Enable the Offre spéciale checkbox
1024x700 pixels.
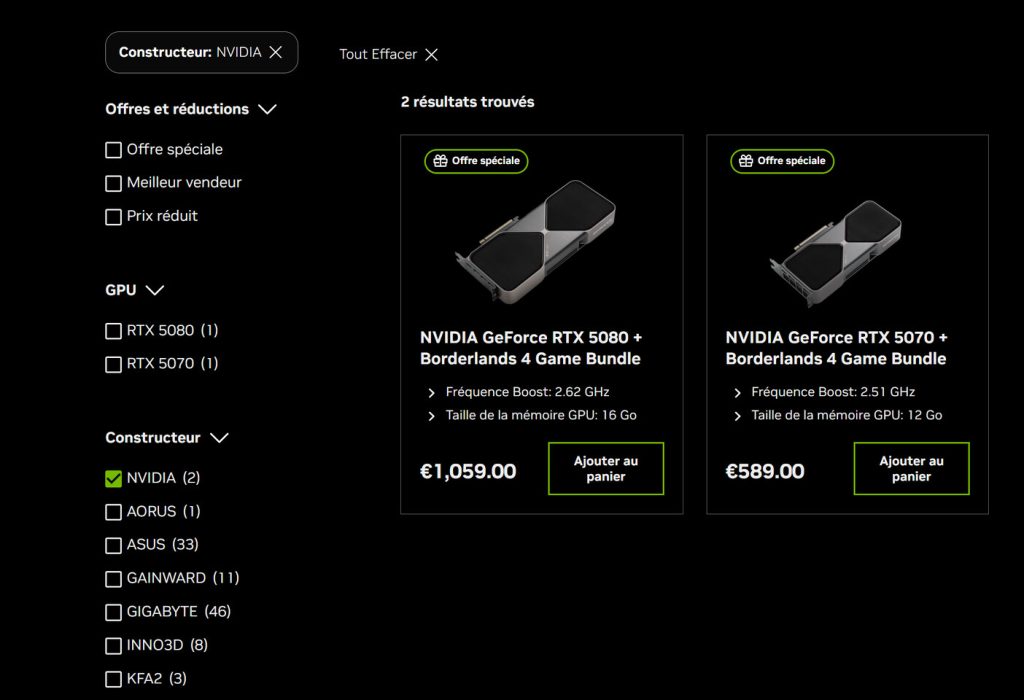pos(113,150)
